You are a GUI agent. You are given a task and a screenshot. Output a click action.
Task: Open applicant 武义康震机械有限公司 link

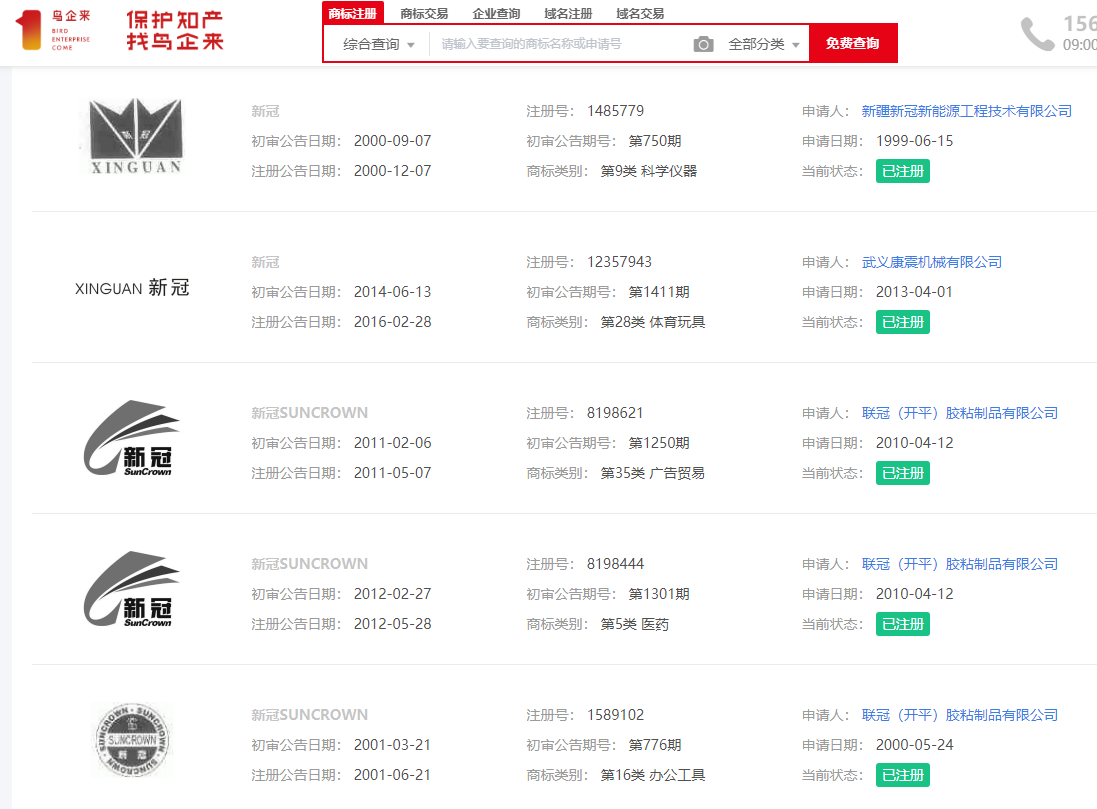coord(931,262)
